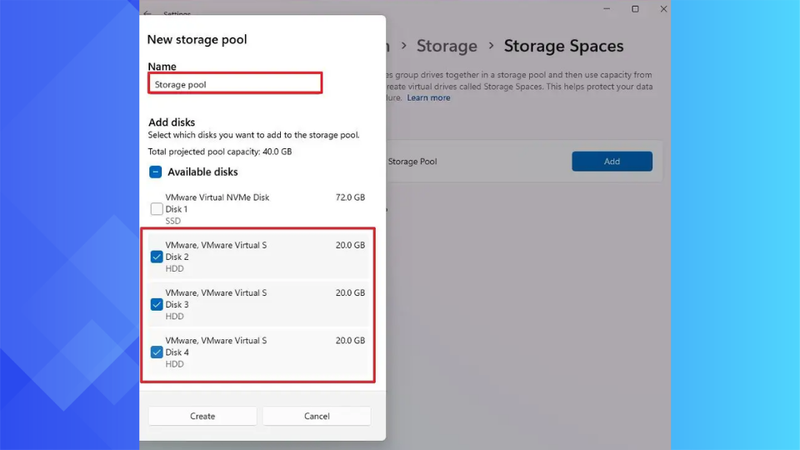The image size is (800, 450).
Task: Click the Disk 4 label text
Action: 177,352
